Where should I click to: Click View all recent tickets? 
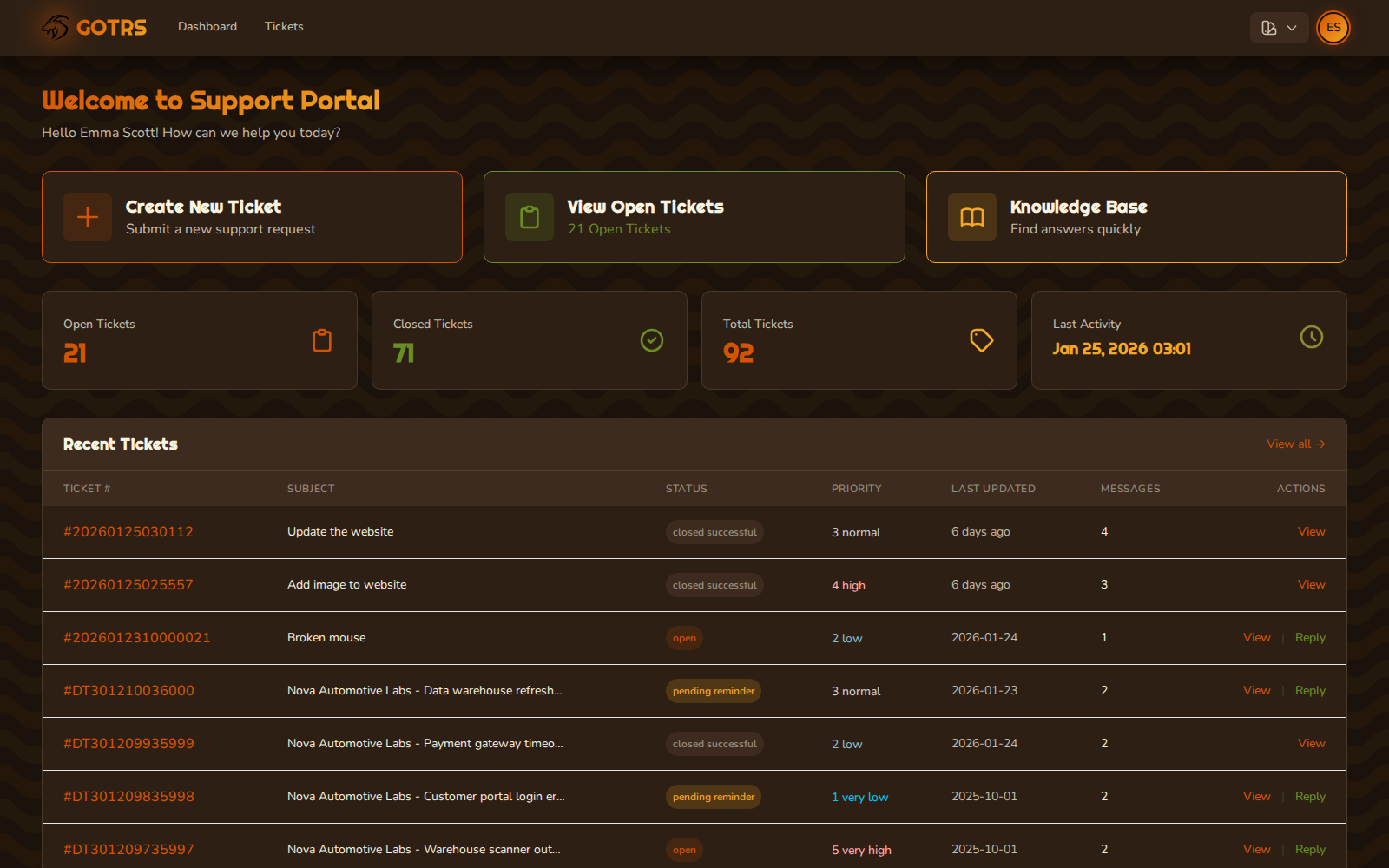coord(1295,444)
